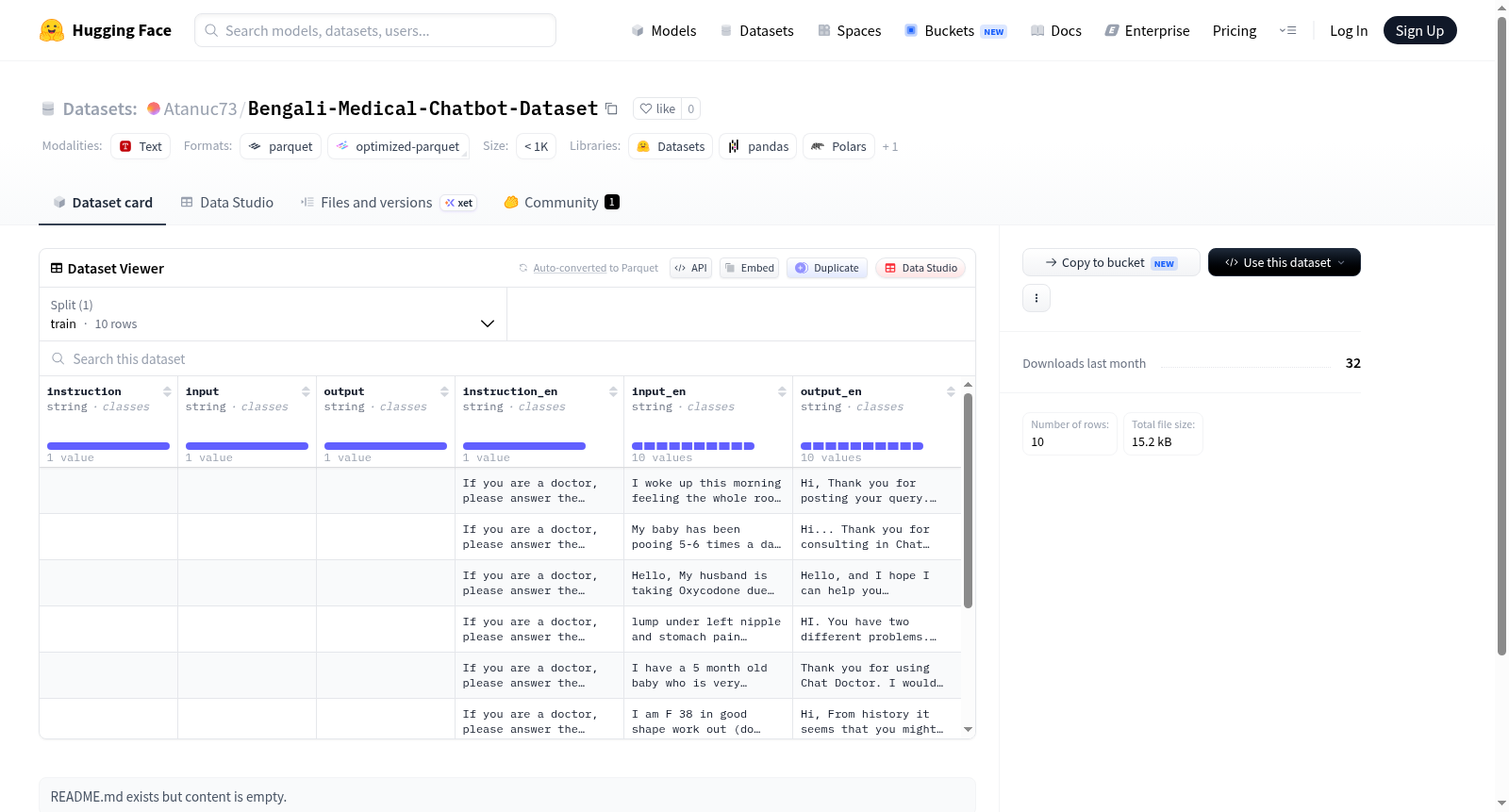Click the Embed button
Viewport: 1509px width, 812px height.
tap(749, 268)
